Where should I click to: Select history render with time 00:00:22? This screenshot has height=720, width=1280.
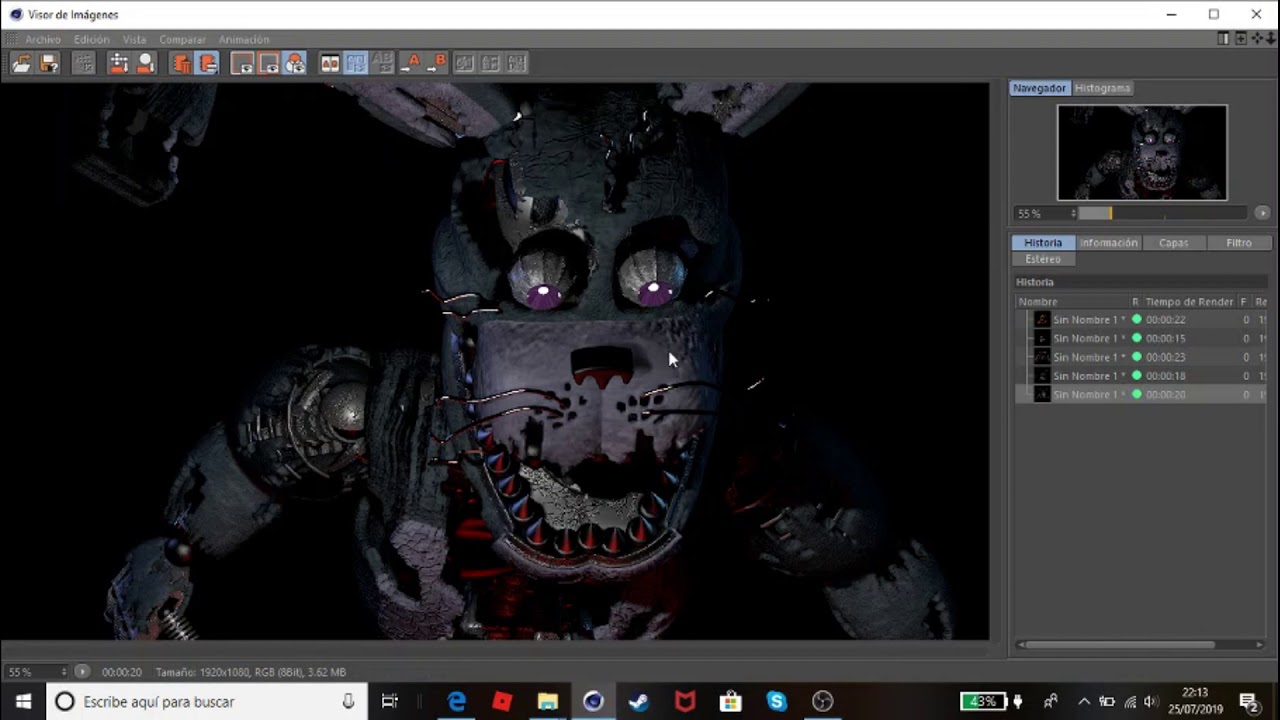1141,320
